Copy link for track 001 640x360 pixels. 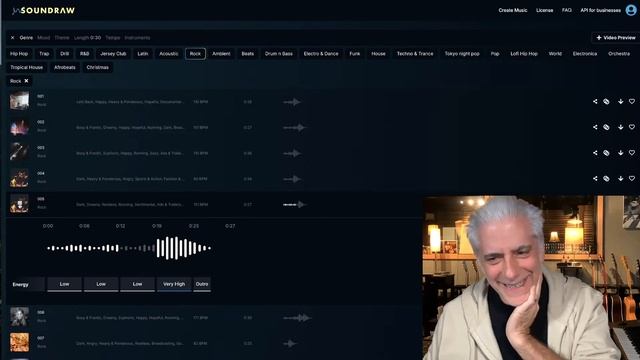(x=606, y=101)
